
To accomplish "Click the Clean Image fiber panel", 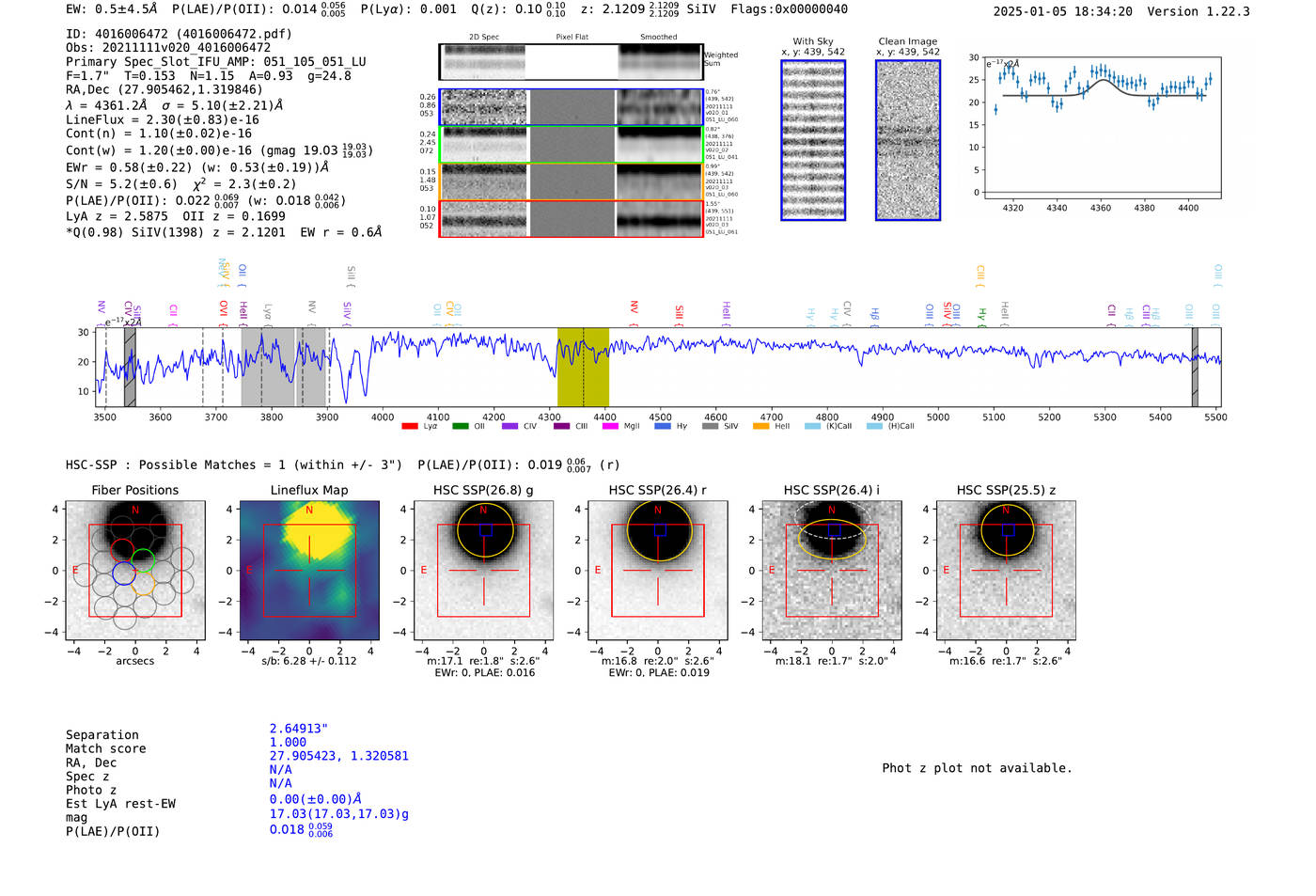I will click(908, 140).
